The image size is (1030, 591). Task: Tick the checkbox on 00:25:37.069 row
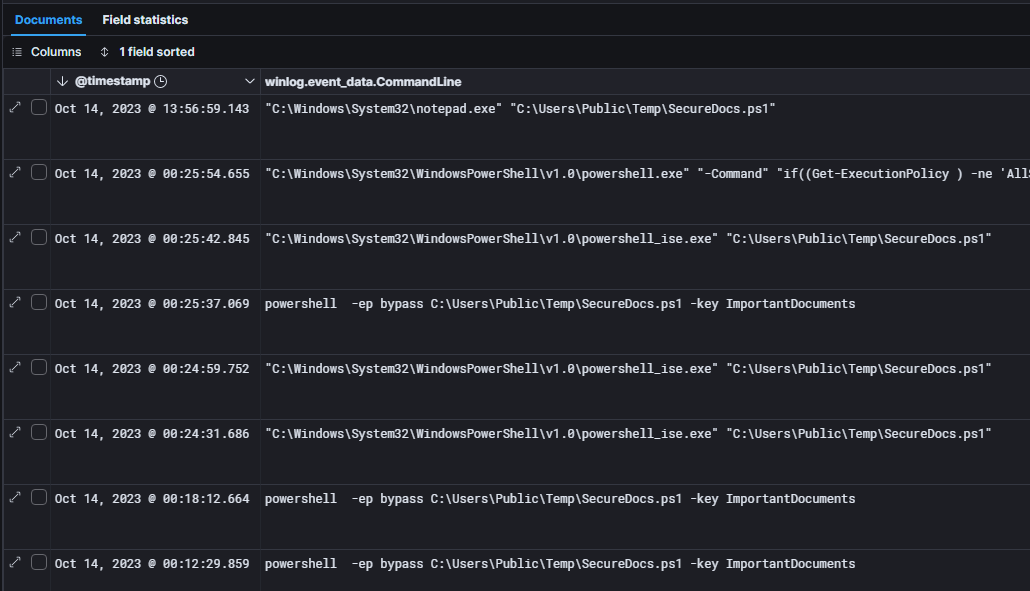(39, 302)
